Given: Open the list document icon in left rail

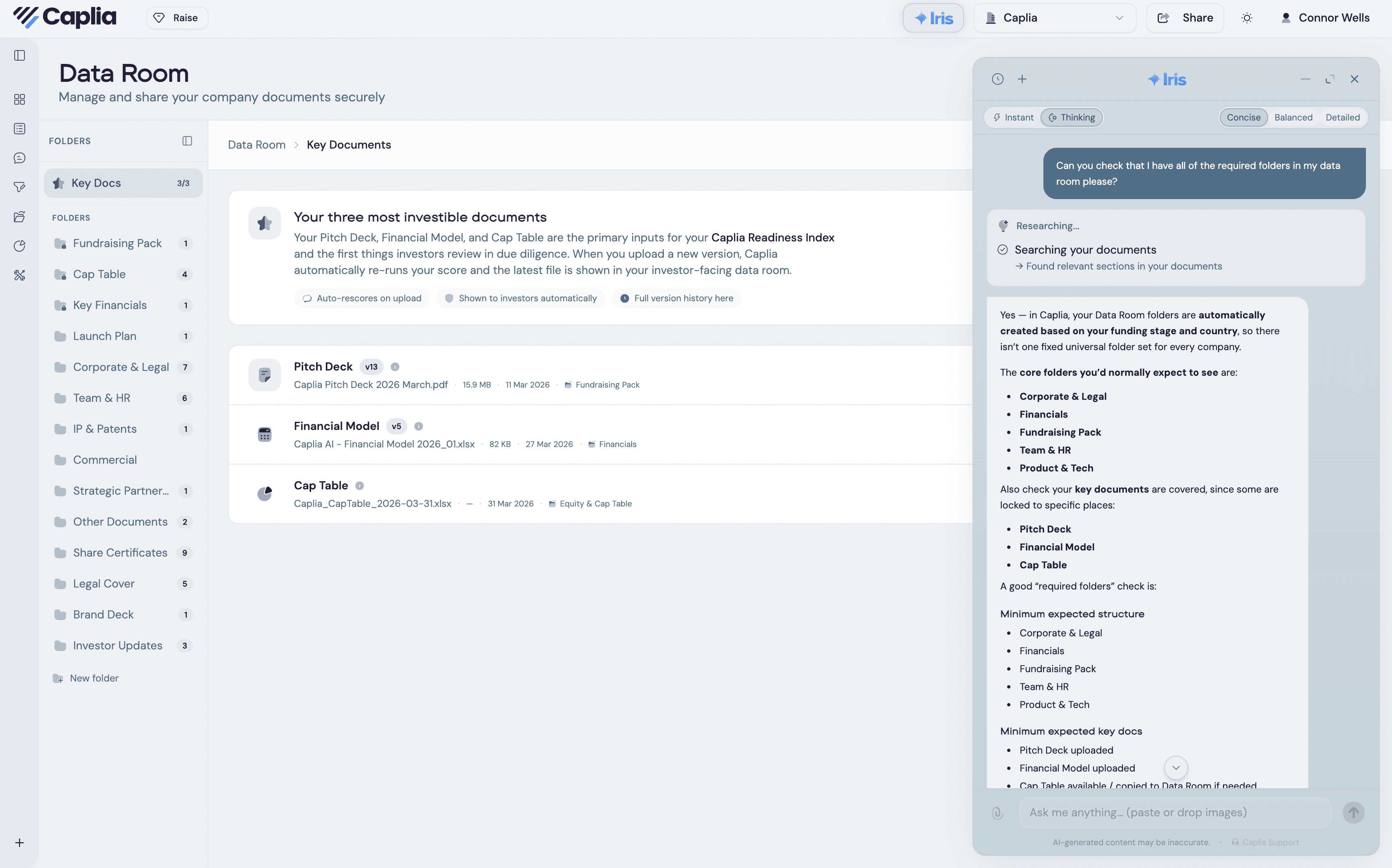Looking at the screenshot, I should click(20, 129).
